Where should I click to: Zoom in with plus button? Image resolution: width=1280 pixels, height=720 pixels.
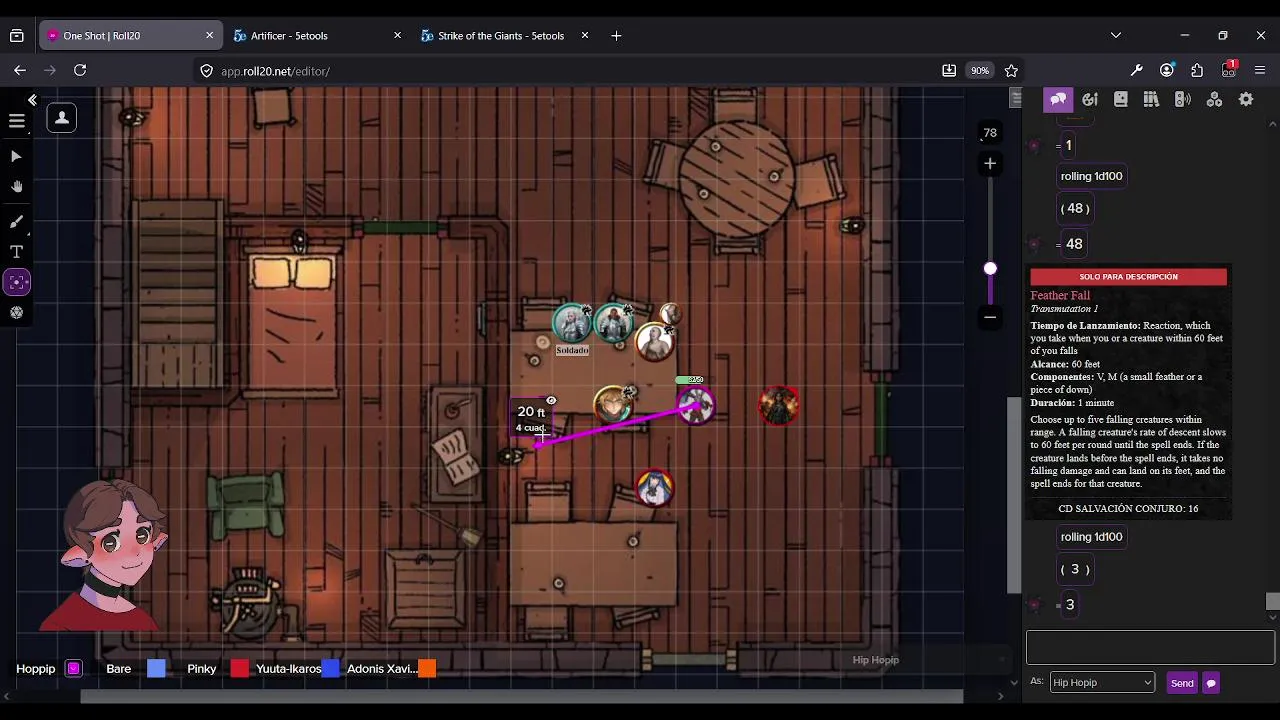[x=990, y=163]
